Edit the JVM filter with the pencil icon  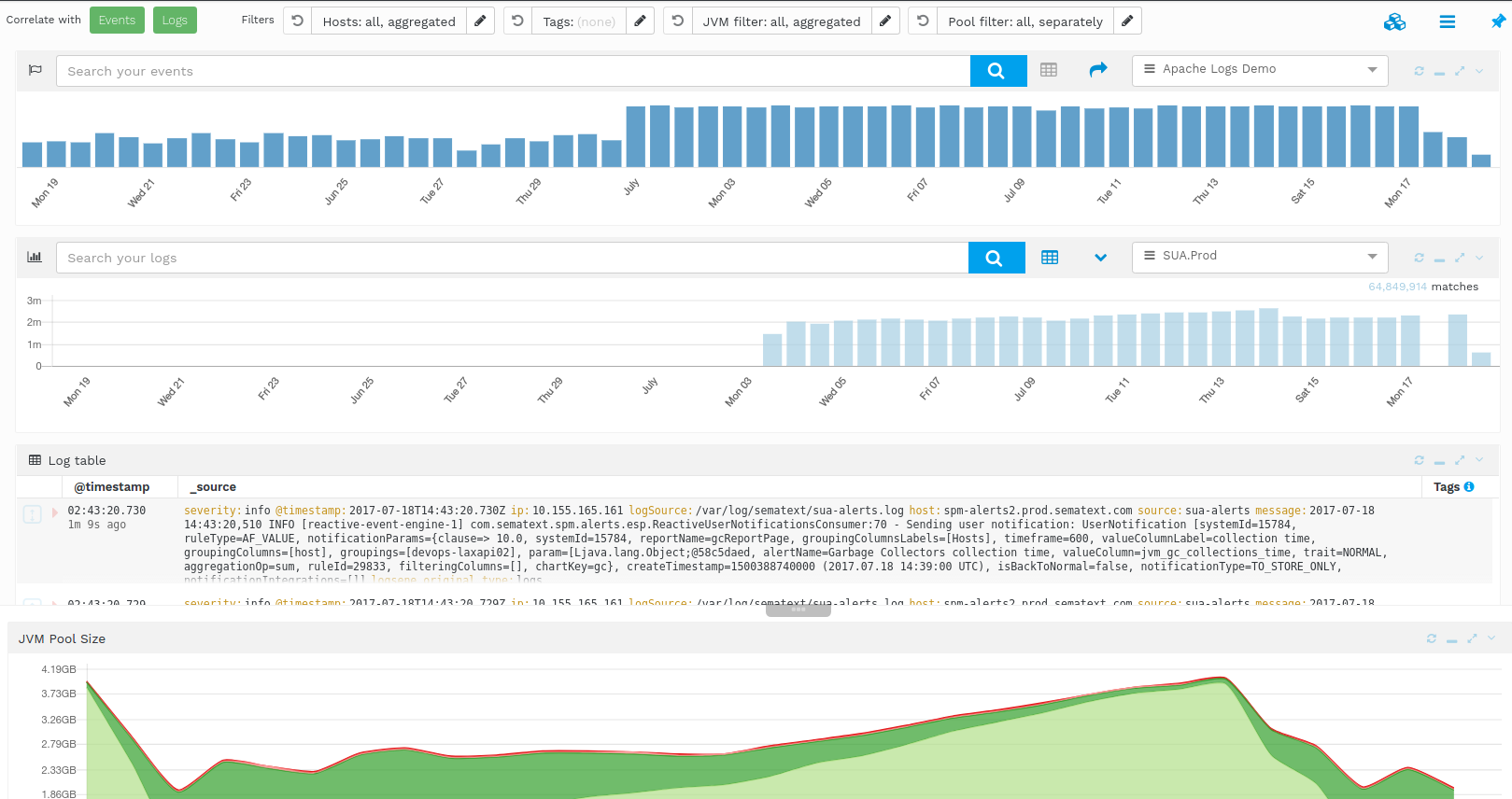(x=885, y=21)
